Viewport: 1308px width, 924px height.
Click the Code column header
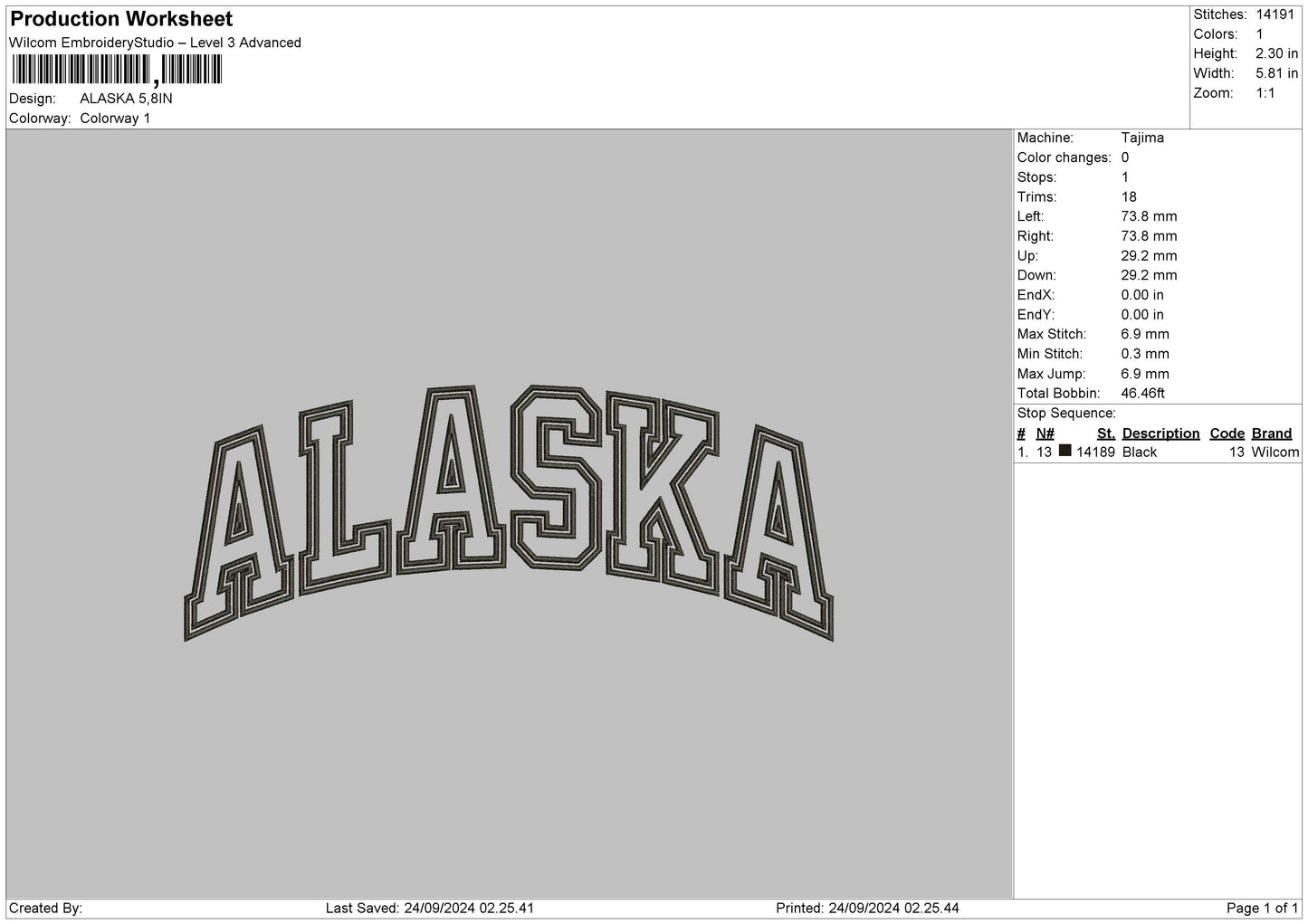click(x=1227, y=433)
